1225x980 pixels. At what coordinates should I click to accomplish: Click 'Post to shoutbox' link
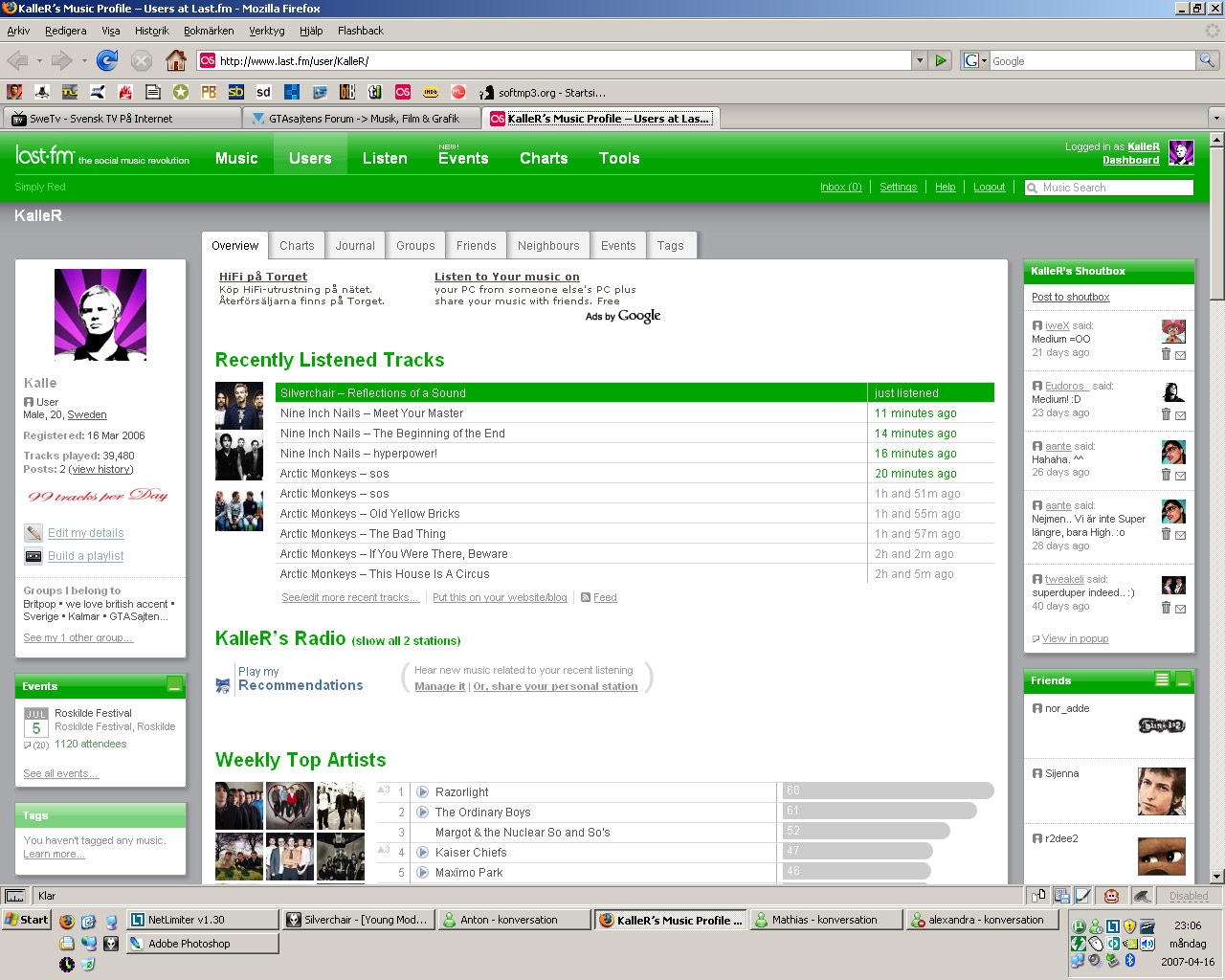[1070, 297]
